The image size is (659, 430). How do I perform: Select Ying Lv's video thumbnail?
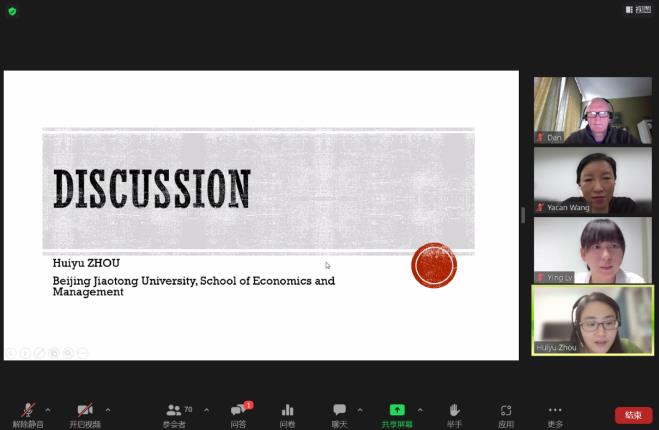coord(593,250)
